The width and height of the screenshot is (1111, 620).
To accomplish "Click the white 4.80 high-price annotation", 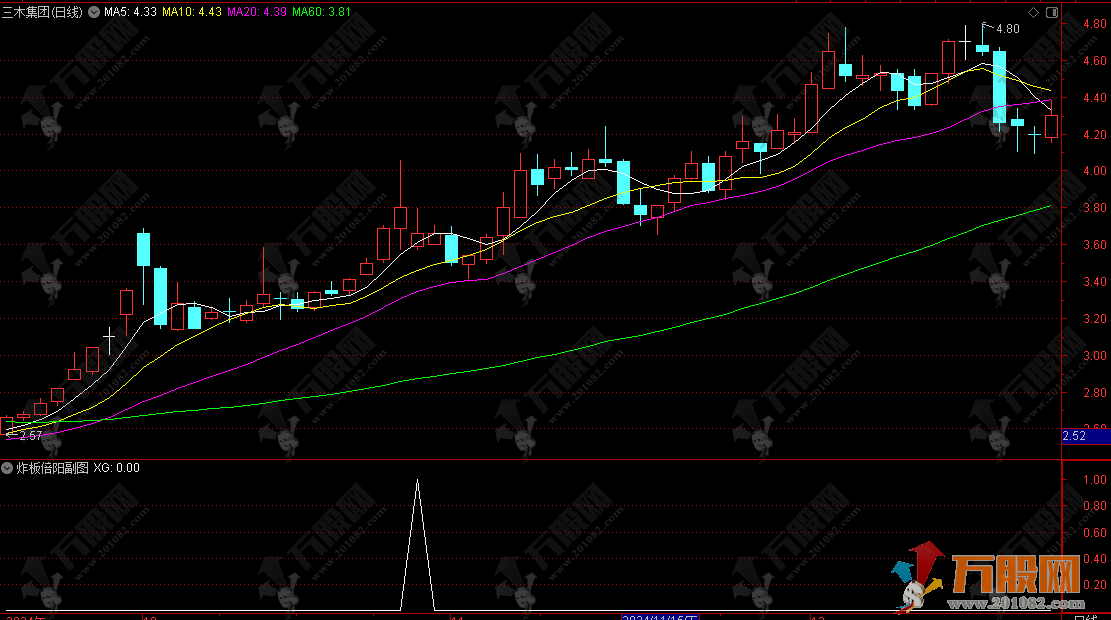I will click(x=1008, y=29).
